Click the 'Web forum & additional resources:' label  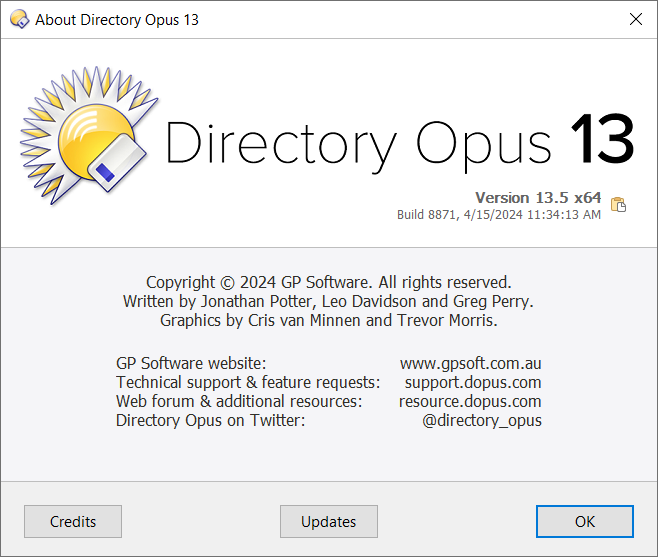239,401
